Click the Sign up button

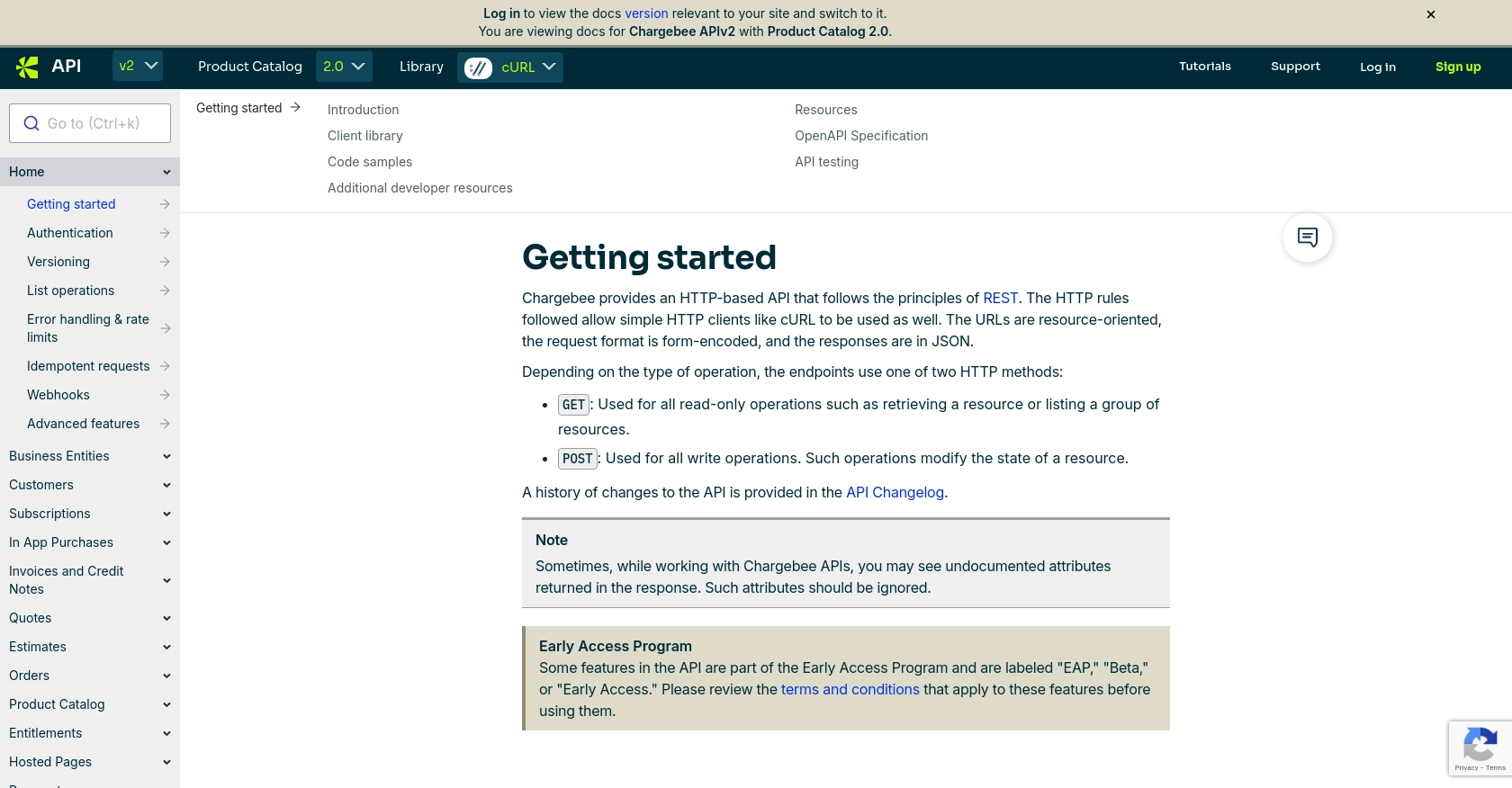[1458, 67]
